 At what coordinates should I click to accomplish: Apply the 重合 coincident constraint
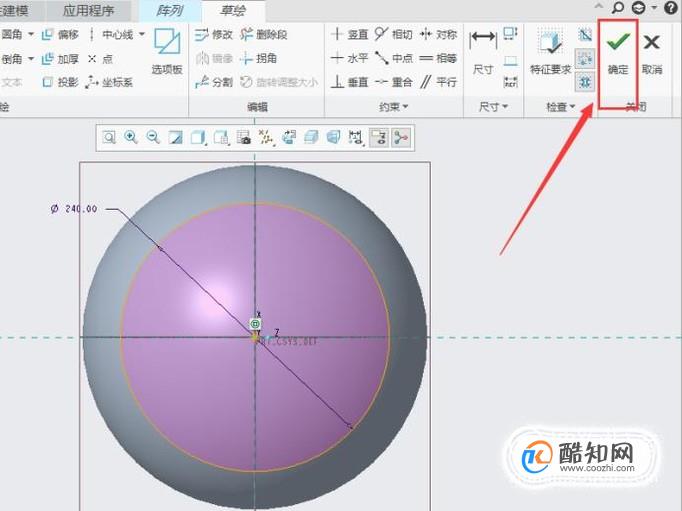coord(393,82)
